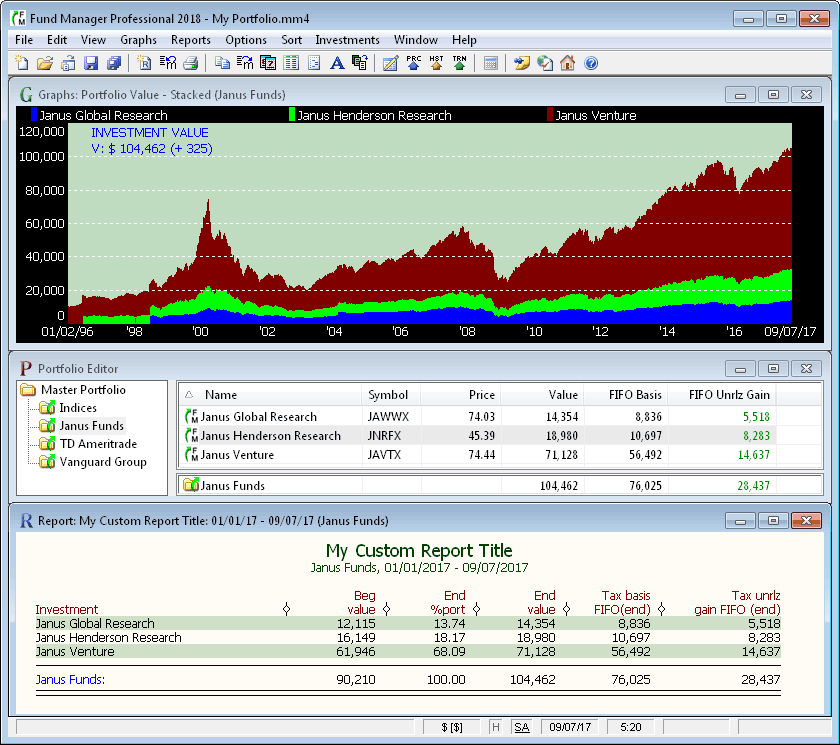Open the Graphs menu
840x745 pixels.
[138, 40]
